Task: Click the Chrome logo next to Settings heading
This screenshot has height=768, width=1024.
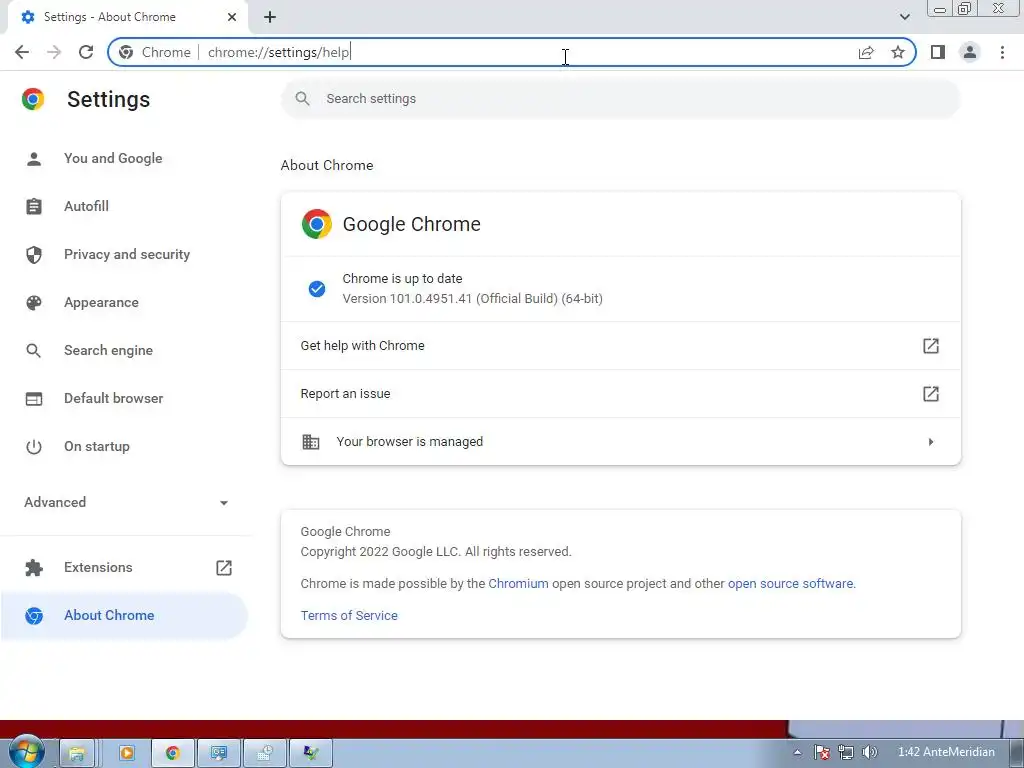Action: coord(33,99)
